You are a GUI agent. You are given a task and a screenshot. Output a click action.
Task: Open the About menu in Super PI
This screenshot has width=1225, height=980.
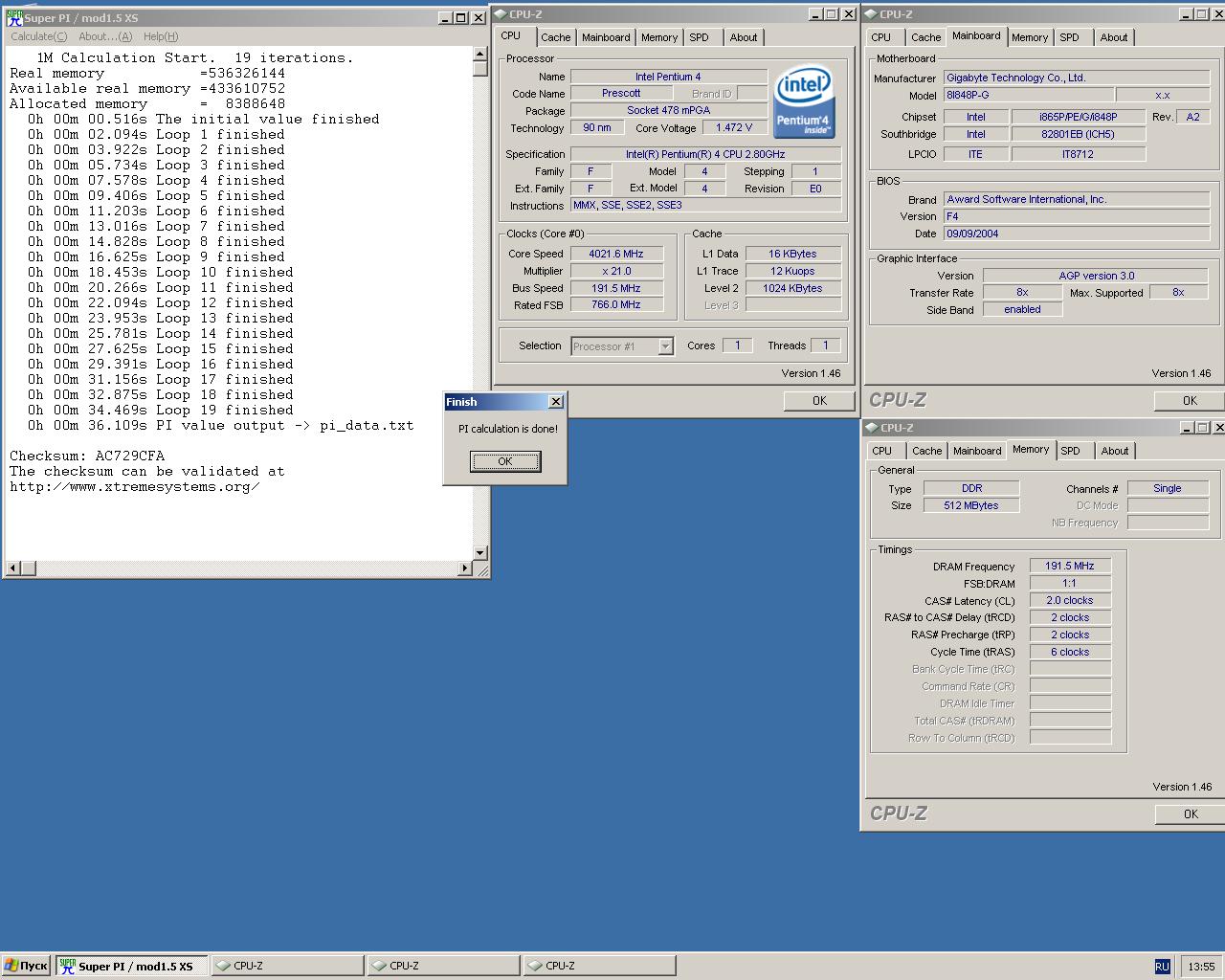pos(105,36)
